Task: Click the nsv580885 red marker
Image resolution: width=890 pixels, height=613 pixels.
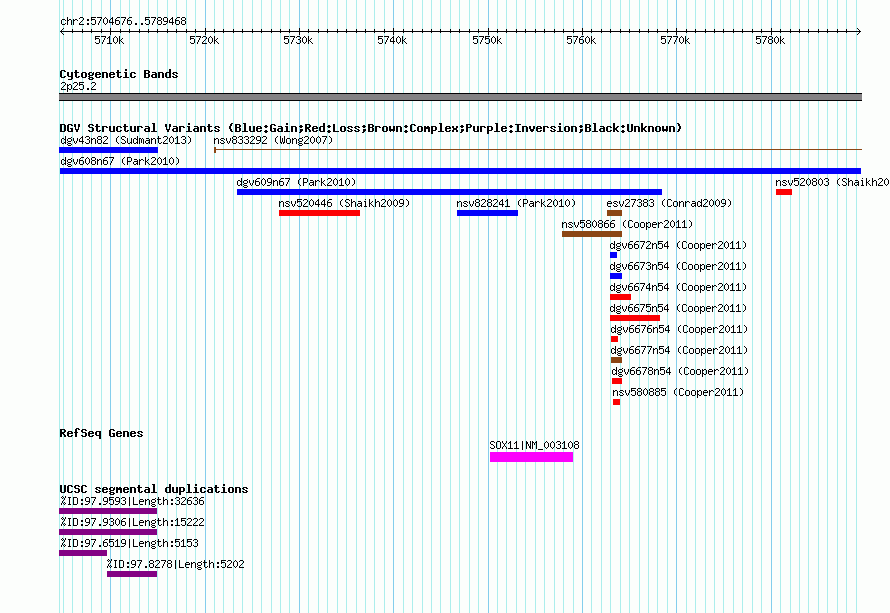Action: pos(616,402)
